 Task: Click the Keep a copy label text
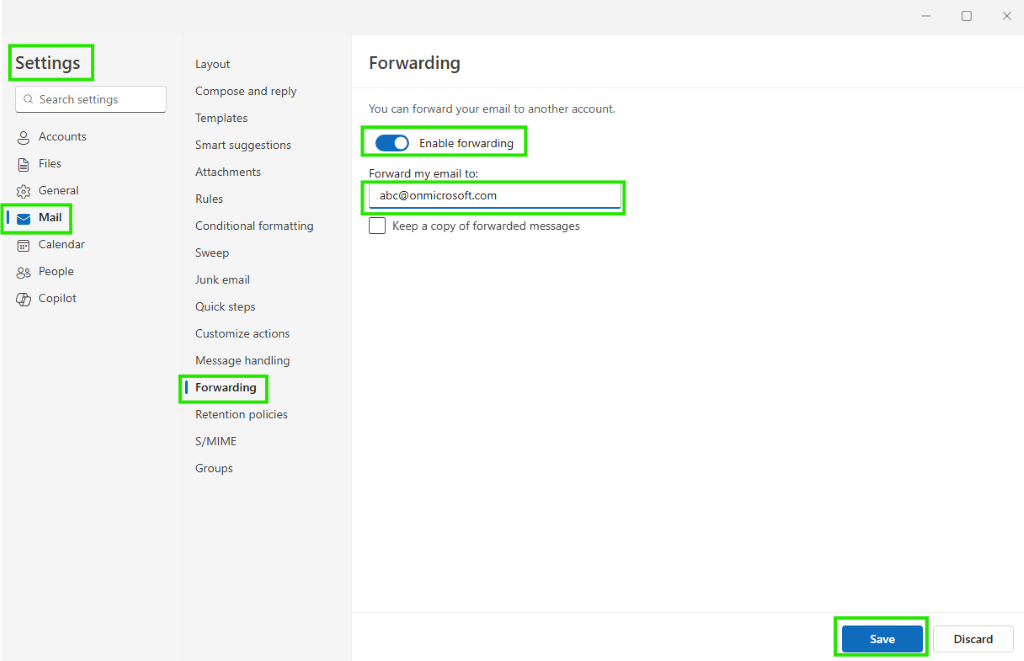486,226
